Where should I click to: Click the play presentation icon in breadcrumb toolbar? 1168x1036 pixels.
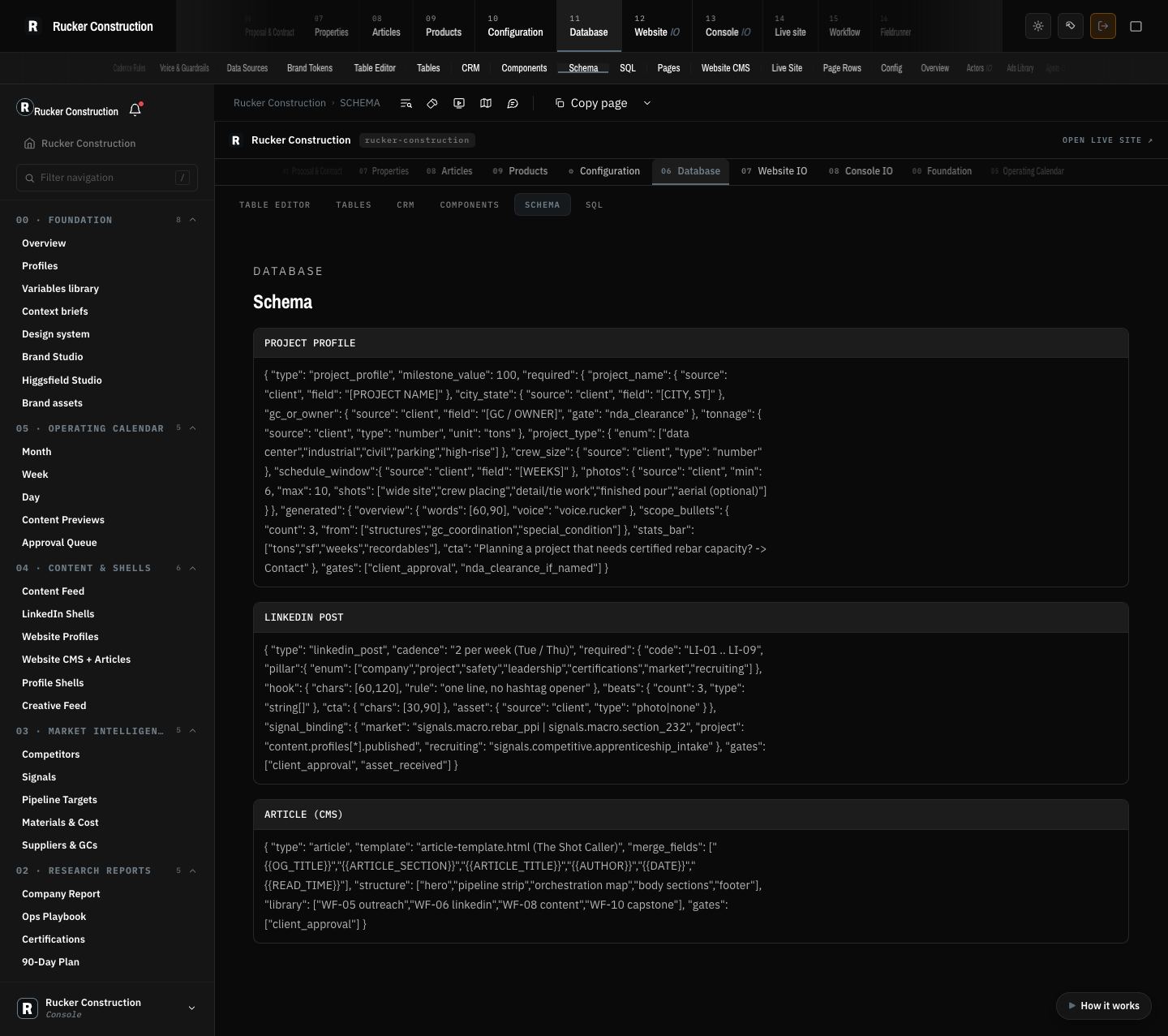[x=459, y=103]
